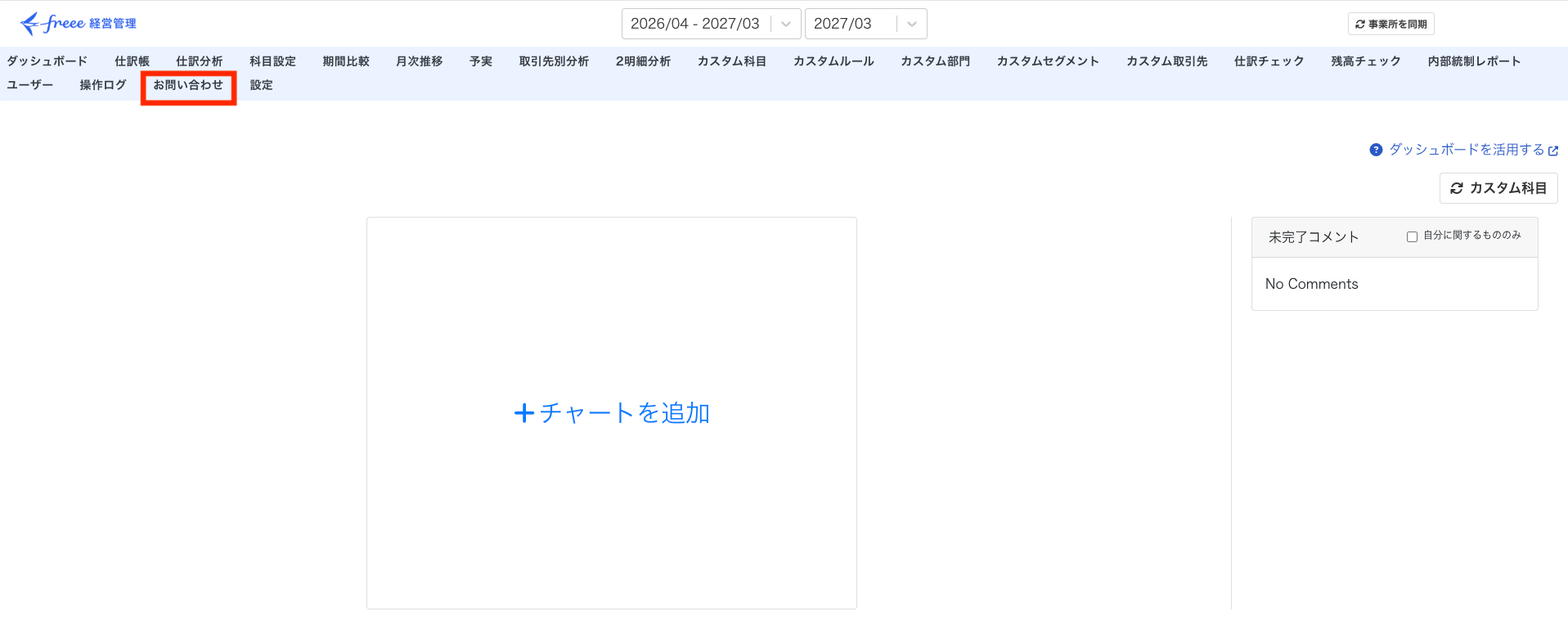Click the 未完了コメント panel header
The image size is (1568, 643).
(1395, 237)
